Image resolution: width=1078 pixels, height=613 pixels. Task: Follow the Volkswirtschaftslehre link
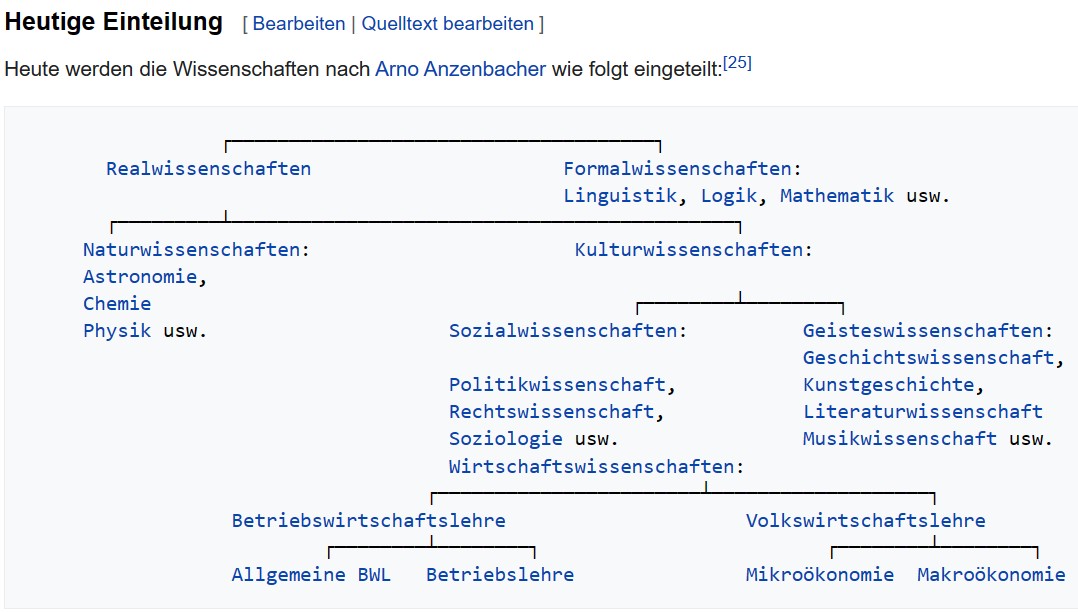pos(865,520)
